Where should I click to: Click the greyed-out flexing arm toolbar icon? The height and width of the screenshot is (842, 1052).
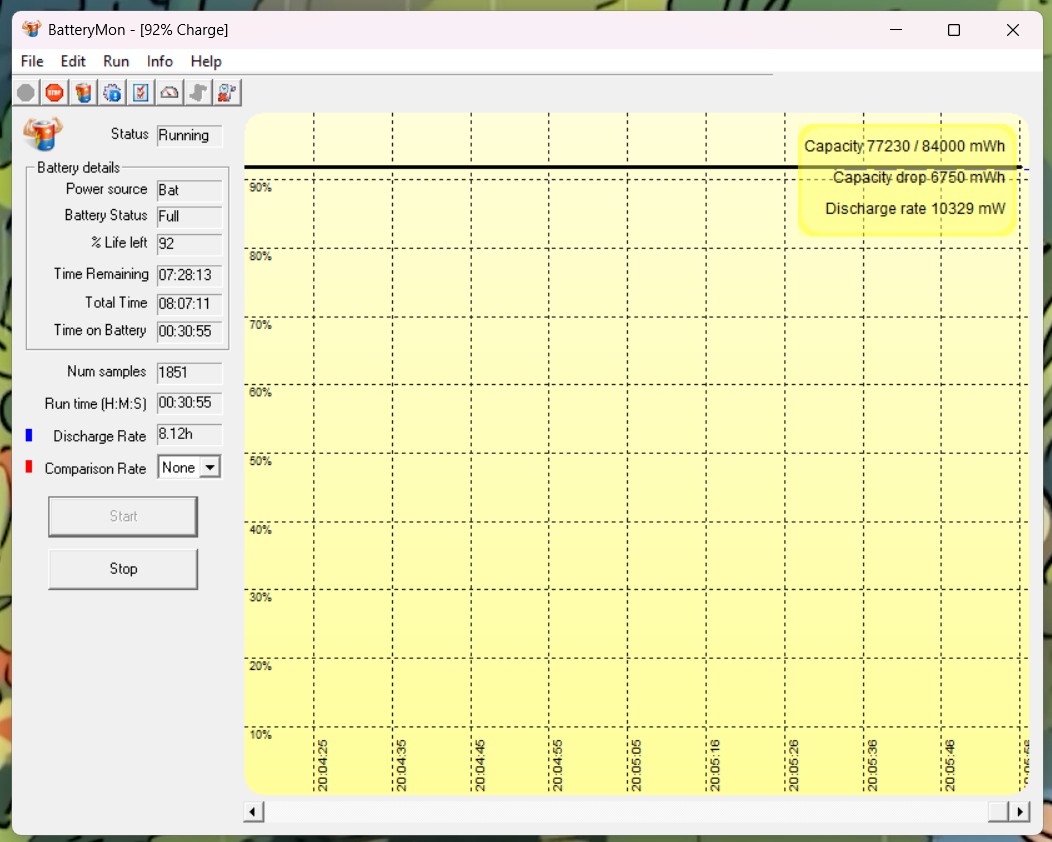click(198, 93)
